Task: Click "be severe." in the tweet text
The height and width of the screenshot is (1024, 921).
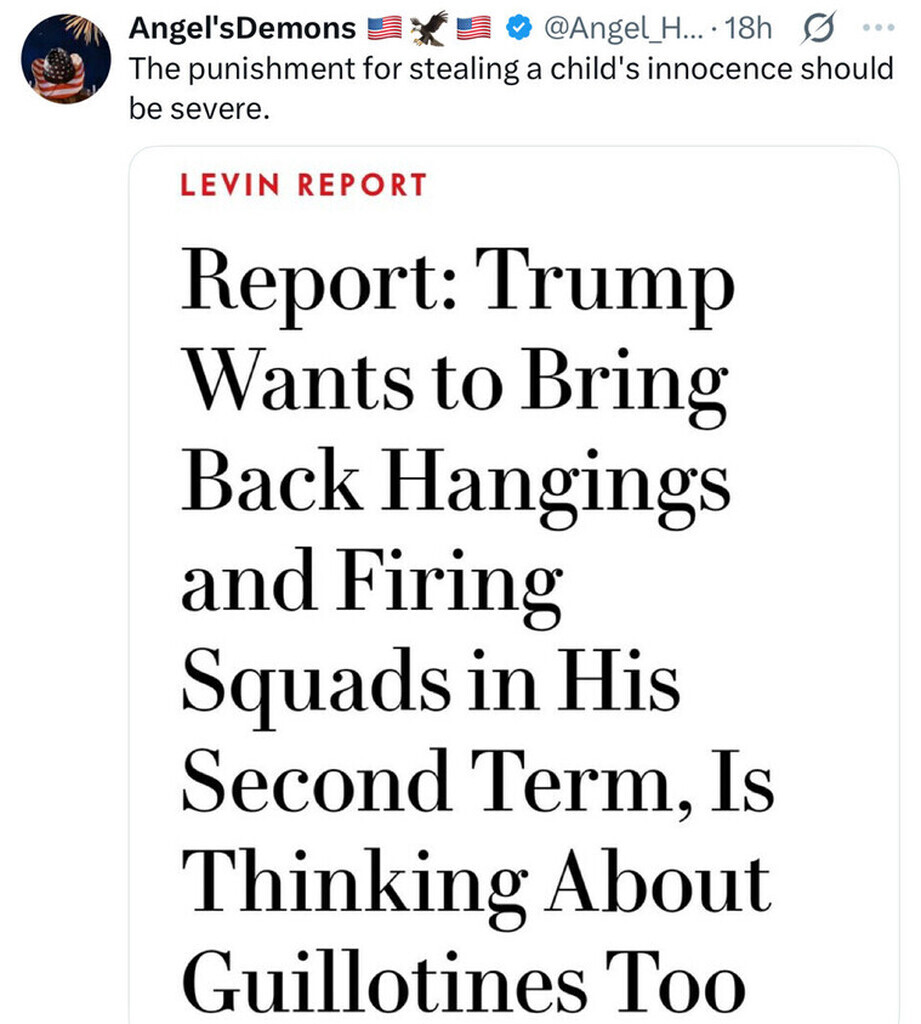Action: (x=199, y=108)
